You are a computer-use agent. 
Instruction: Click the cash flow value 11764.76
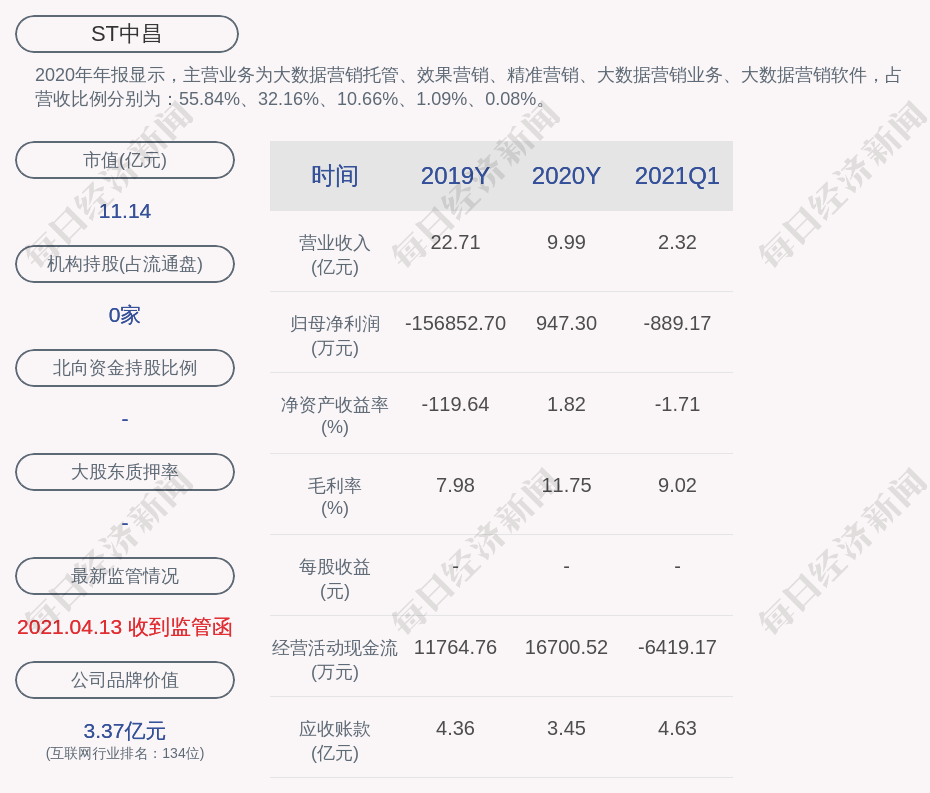click(x=455, y=647)
